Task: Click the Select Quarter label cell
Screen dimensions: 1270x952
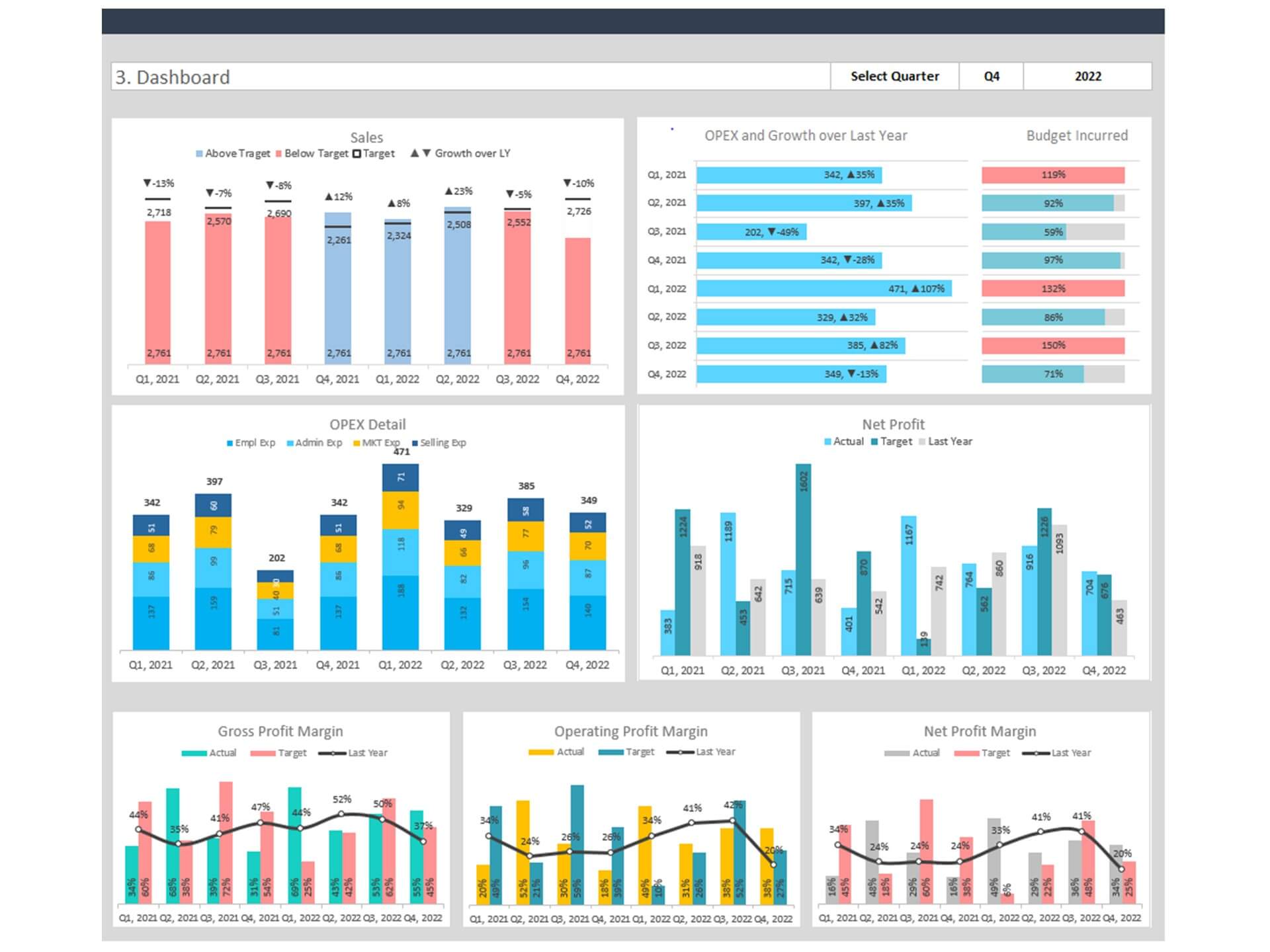Action: click(x=894, y=76)
